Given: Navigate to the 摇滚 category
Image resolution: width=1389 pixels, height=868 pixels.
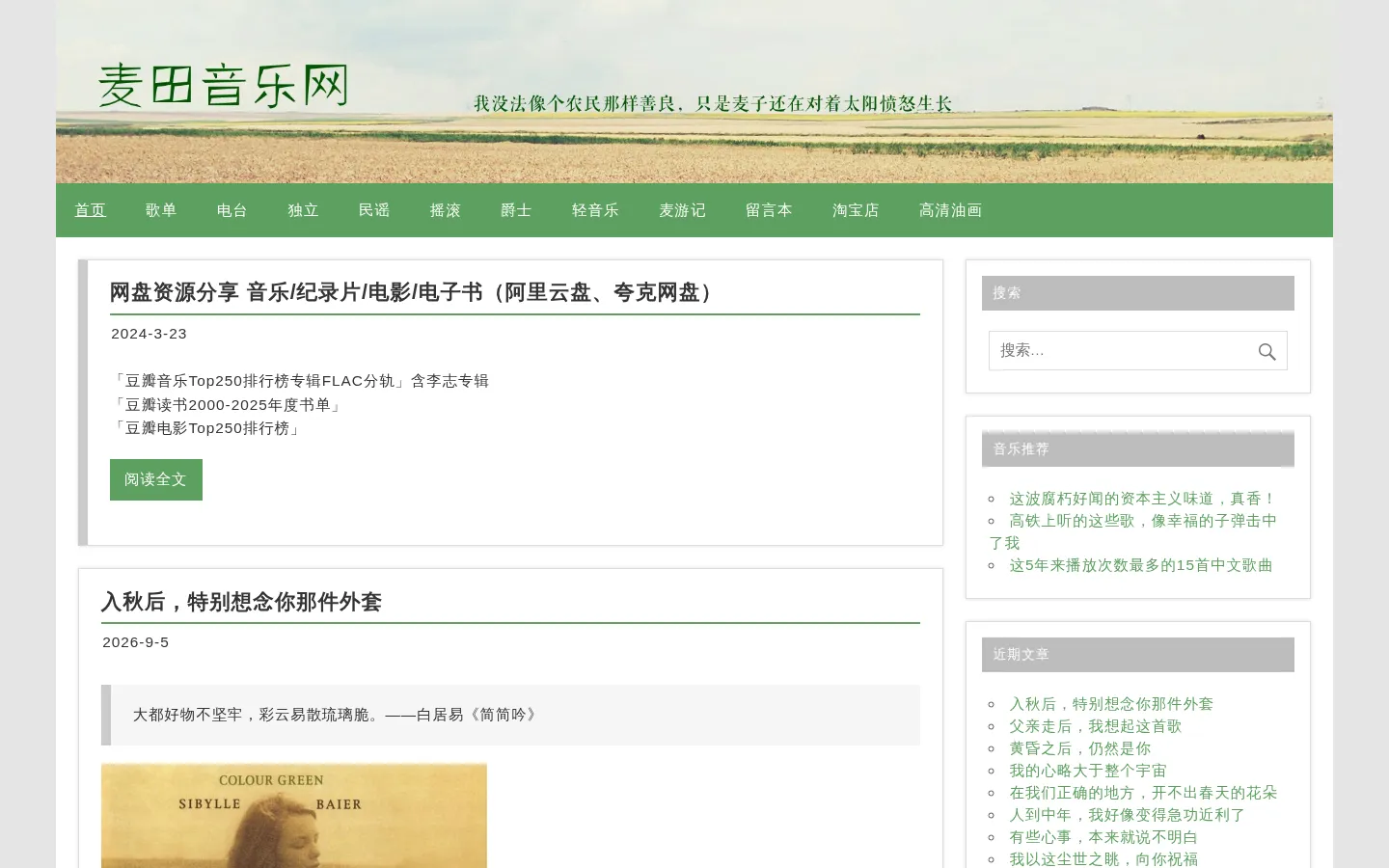Looking at the screenshot, I should 446,210.
